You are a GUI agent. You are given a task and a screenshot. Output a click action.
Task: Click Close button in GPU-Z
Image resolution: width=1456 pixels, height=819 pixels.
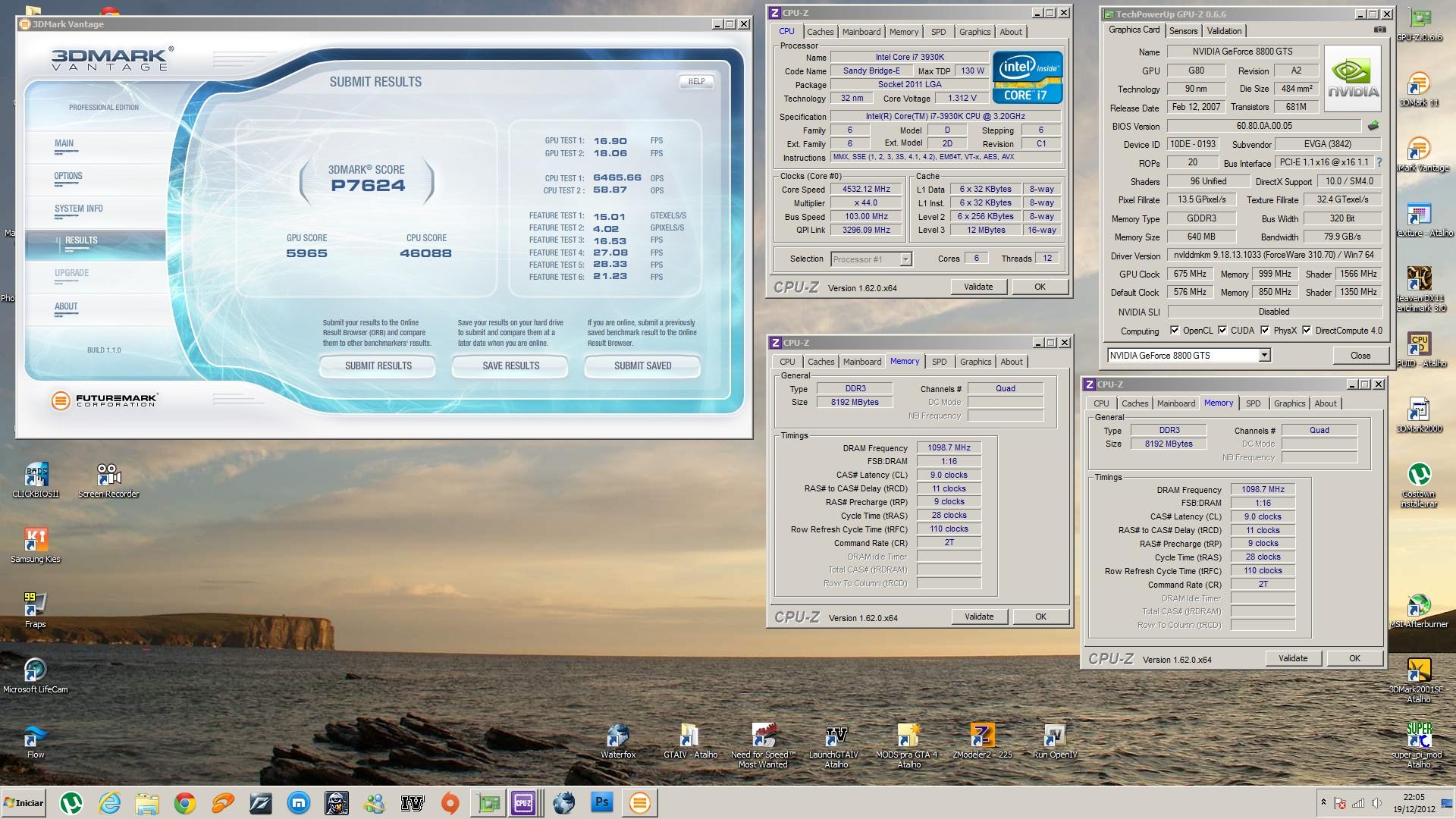coord(1360,356)
